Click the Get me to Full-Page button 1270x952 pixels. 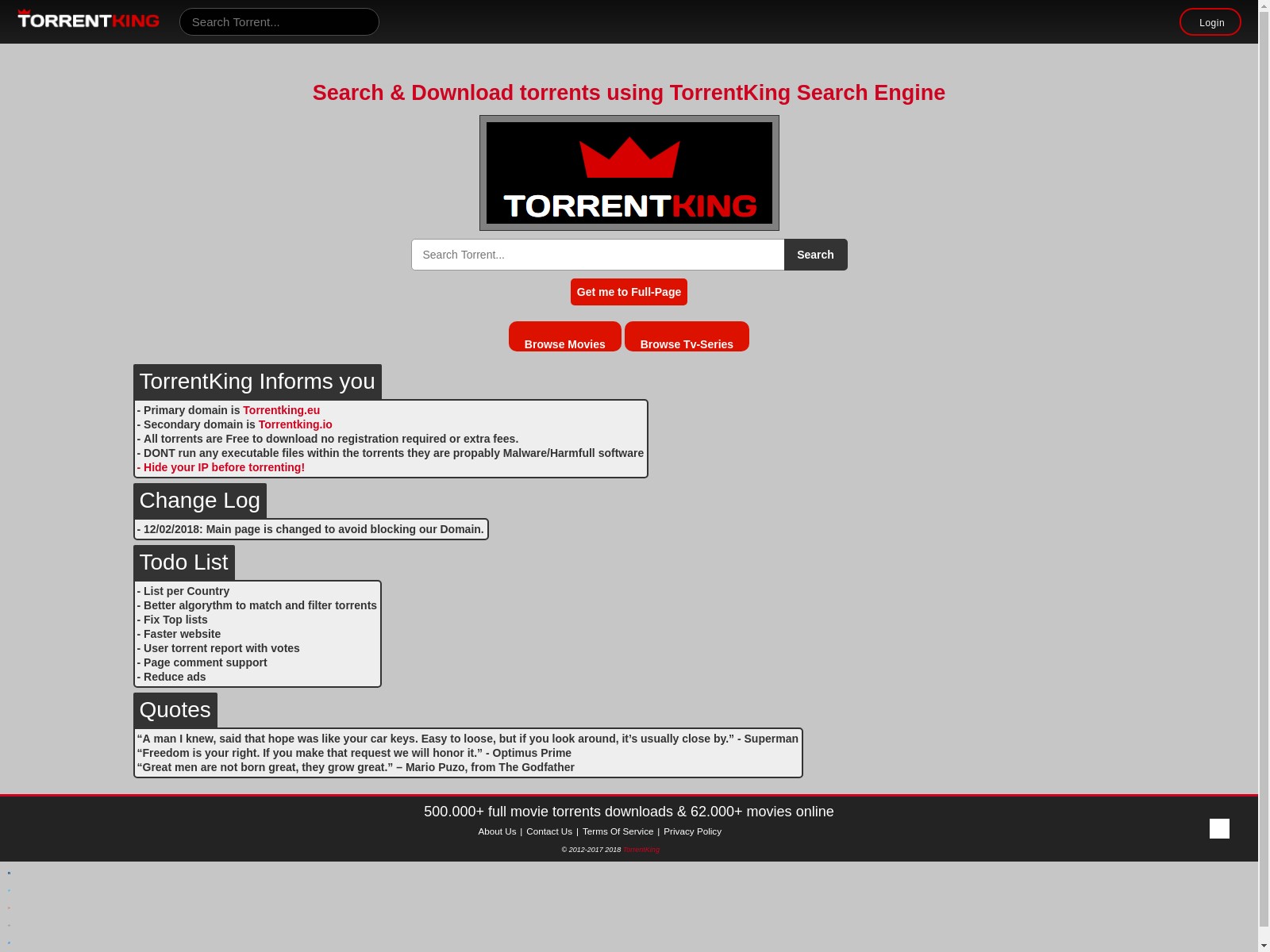629,292
